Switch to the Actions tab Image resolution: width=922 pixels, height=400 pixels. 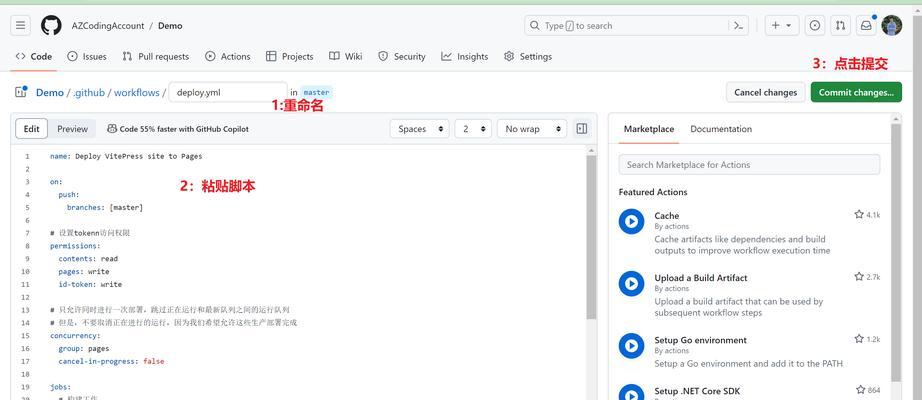click(228, 56)
